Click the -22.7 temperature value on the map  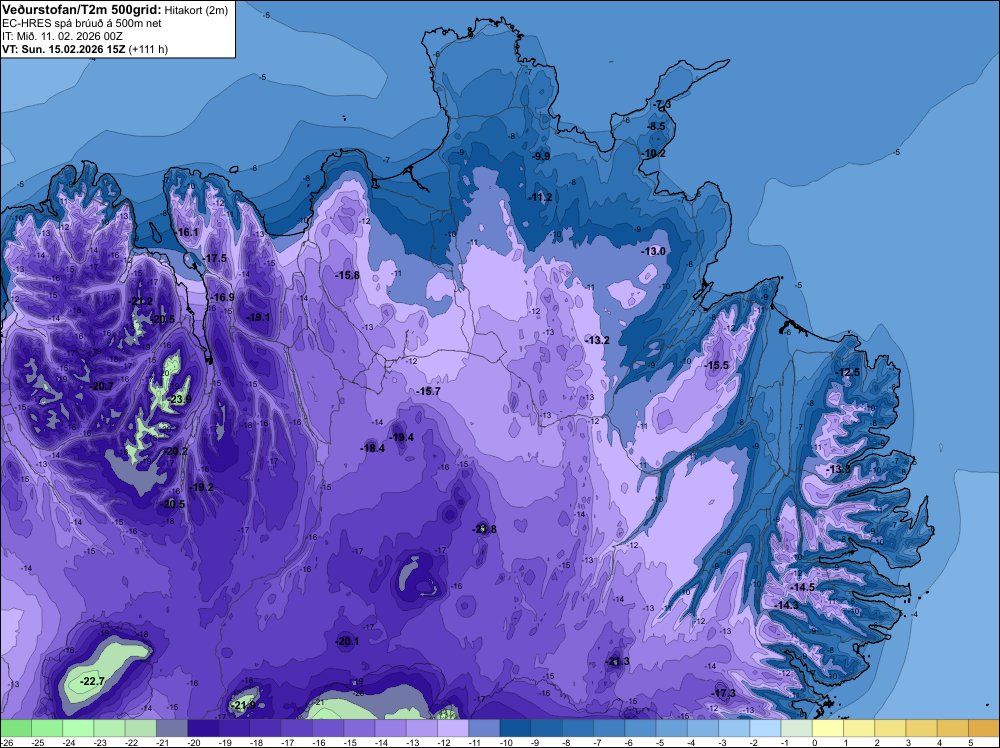point(92,682)
